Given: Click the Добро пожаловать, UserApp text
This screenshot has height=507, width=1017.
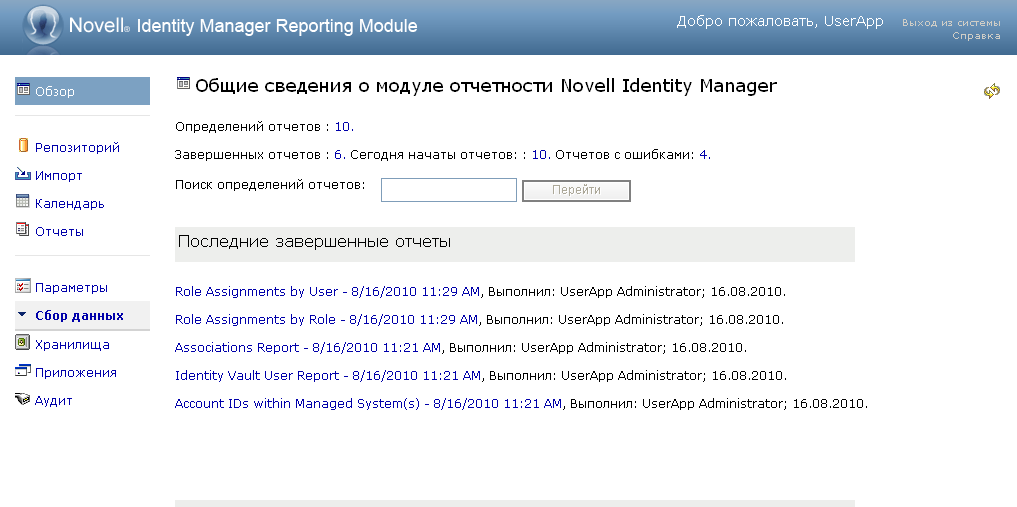Looking at the screenshot, I should (x=780, y=21).
